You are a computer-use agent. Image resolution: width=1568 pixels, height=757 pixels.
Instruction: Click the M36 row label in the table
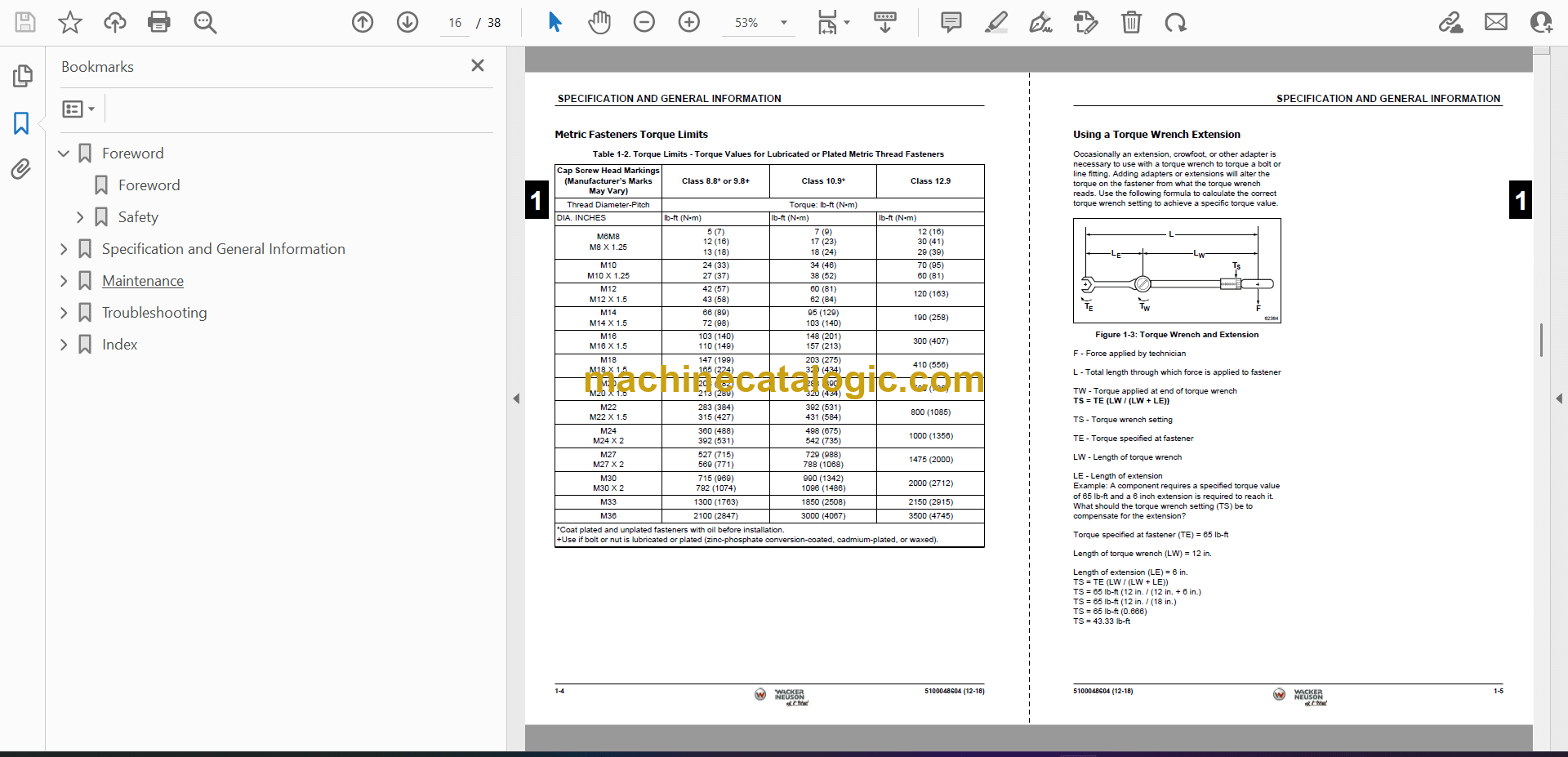pyautogui.click(x=608, y=516)
